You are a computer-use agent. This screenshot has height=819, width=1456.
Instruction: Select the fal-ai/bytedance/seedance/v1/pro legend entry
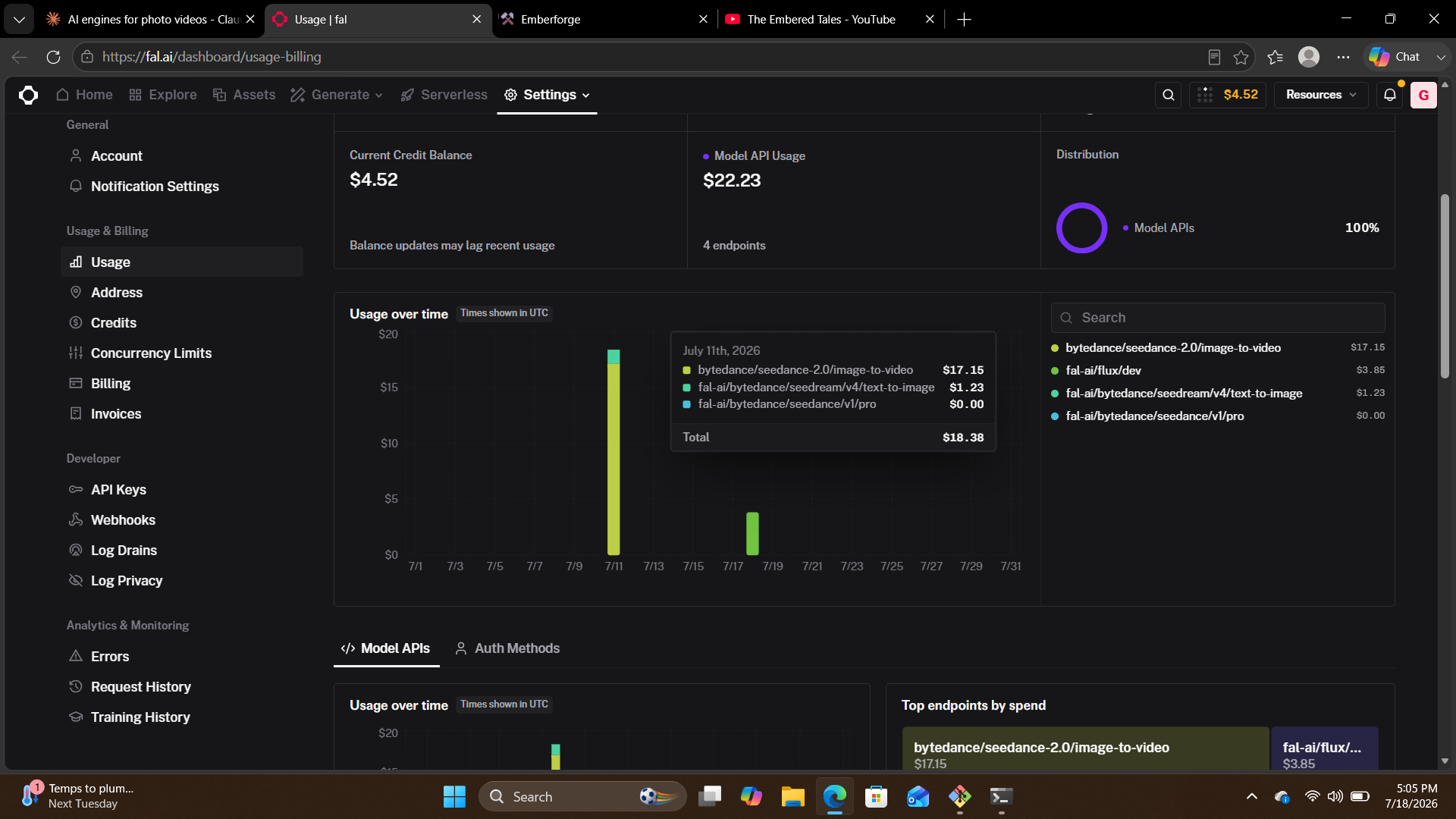[1218, 416]
